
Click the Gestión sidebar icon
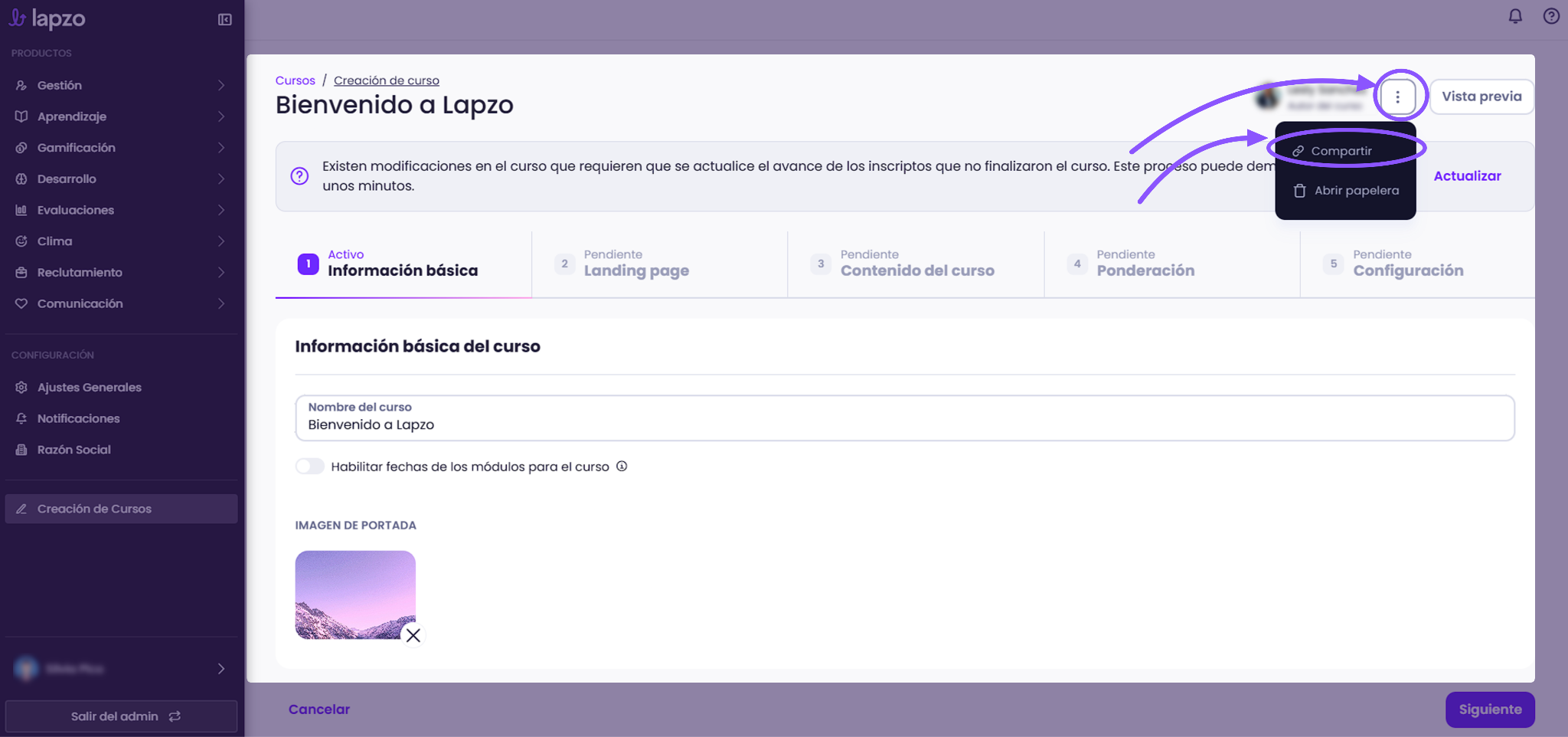click(x=21, y=85)
